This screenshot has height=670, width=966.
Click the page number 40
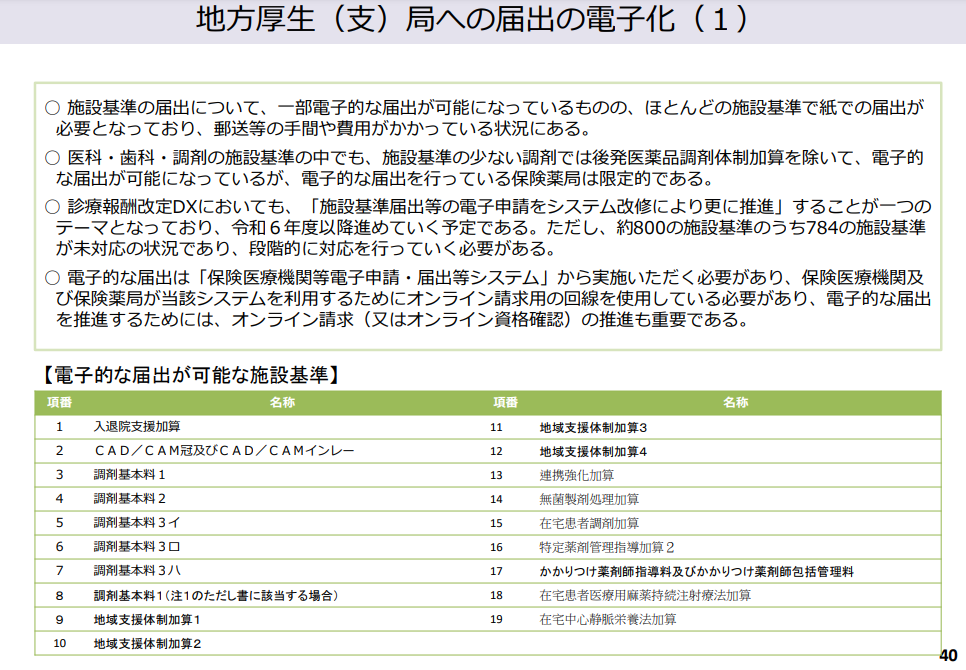[948, 655]
